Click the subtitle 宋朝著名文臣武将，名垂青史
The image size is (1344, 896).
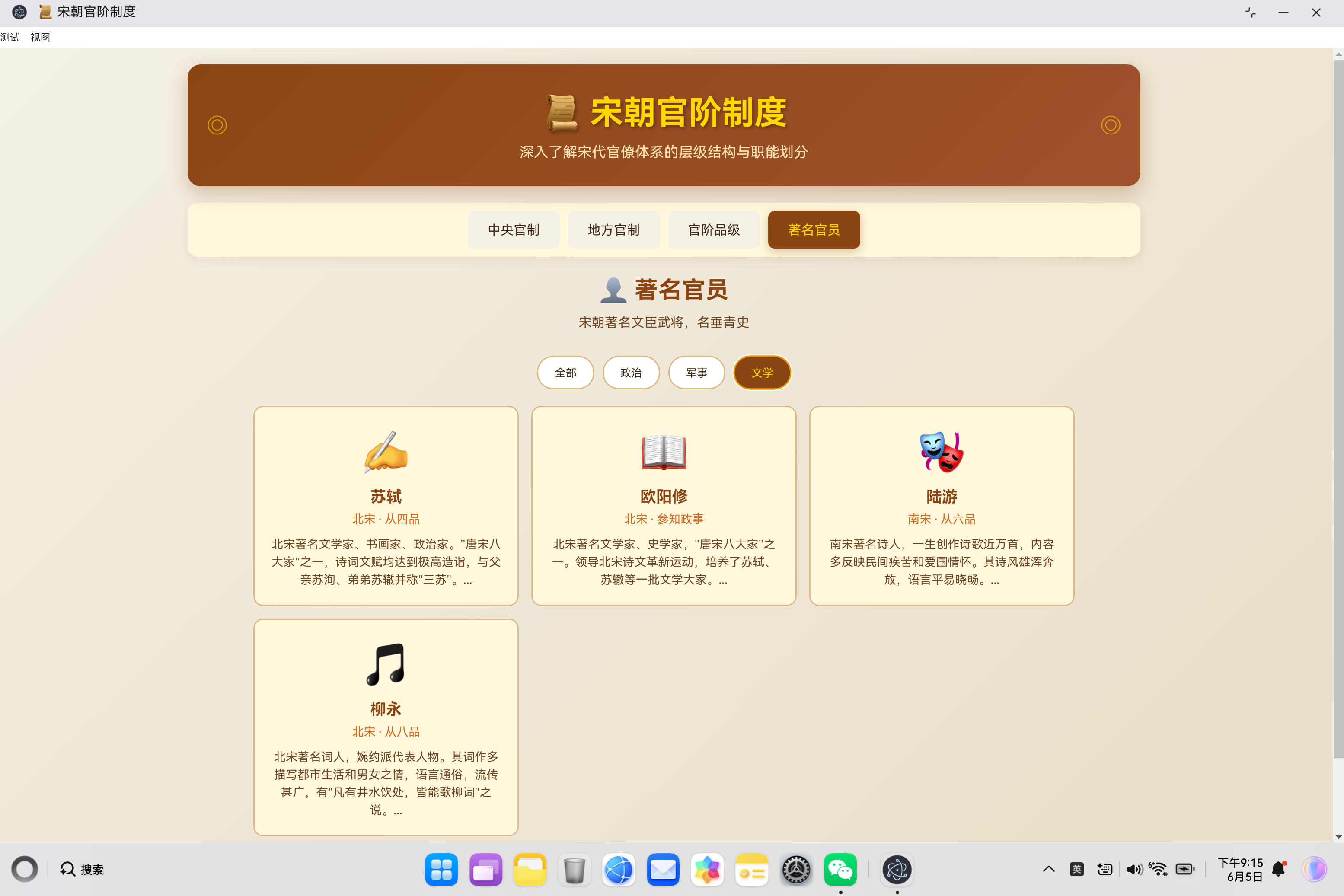(x=664, y=322)
